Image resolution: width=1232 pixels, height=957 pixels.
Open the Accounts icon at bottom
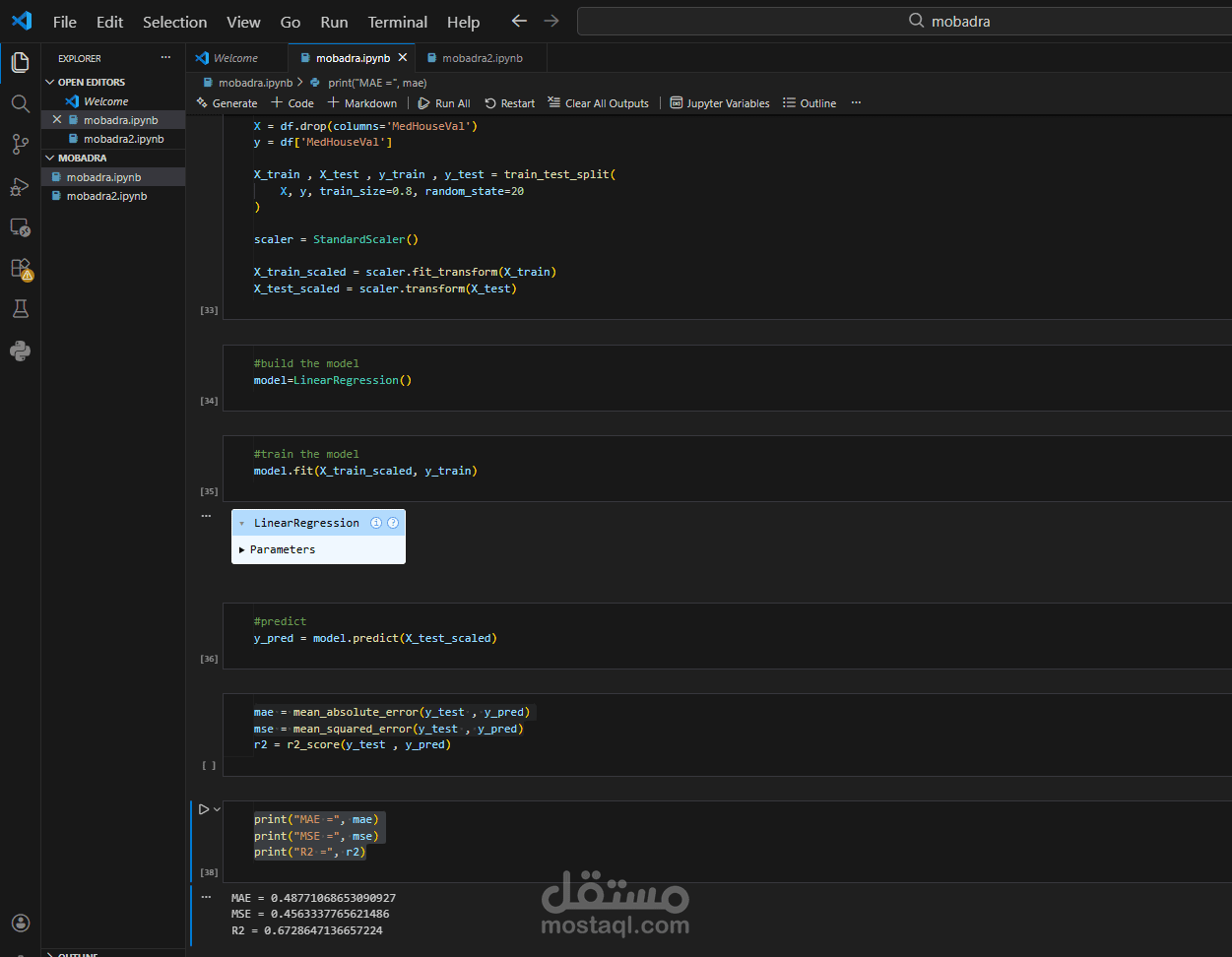[20, 923]
